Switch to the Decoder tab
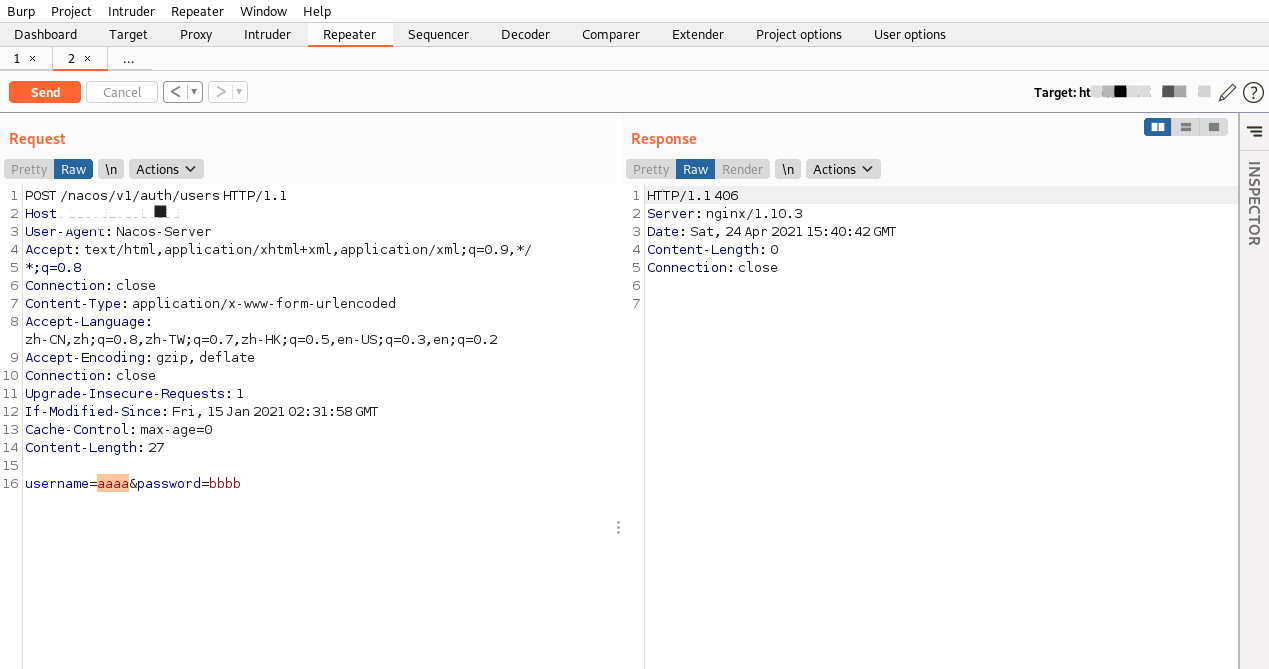Viewport: 1269px width, 669px height. click(525, 34)
